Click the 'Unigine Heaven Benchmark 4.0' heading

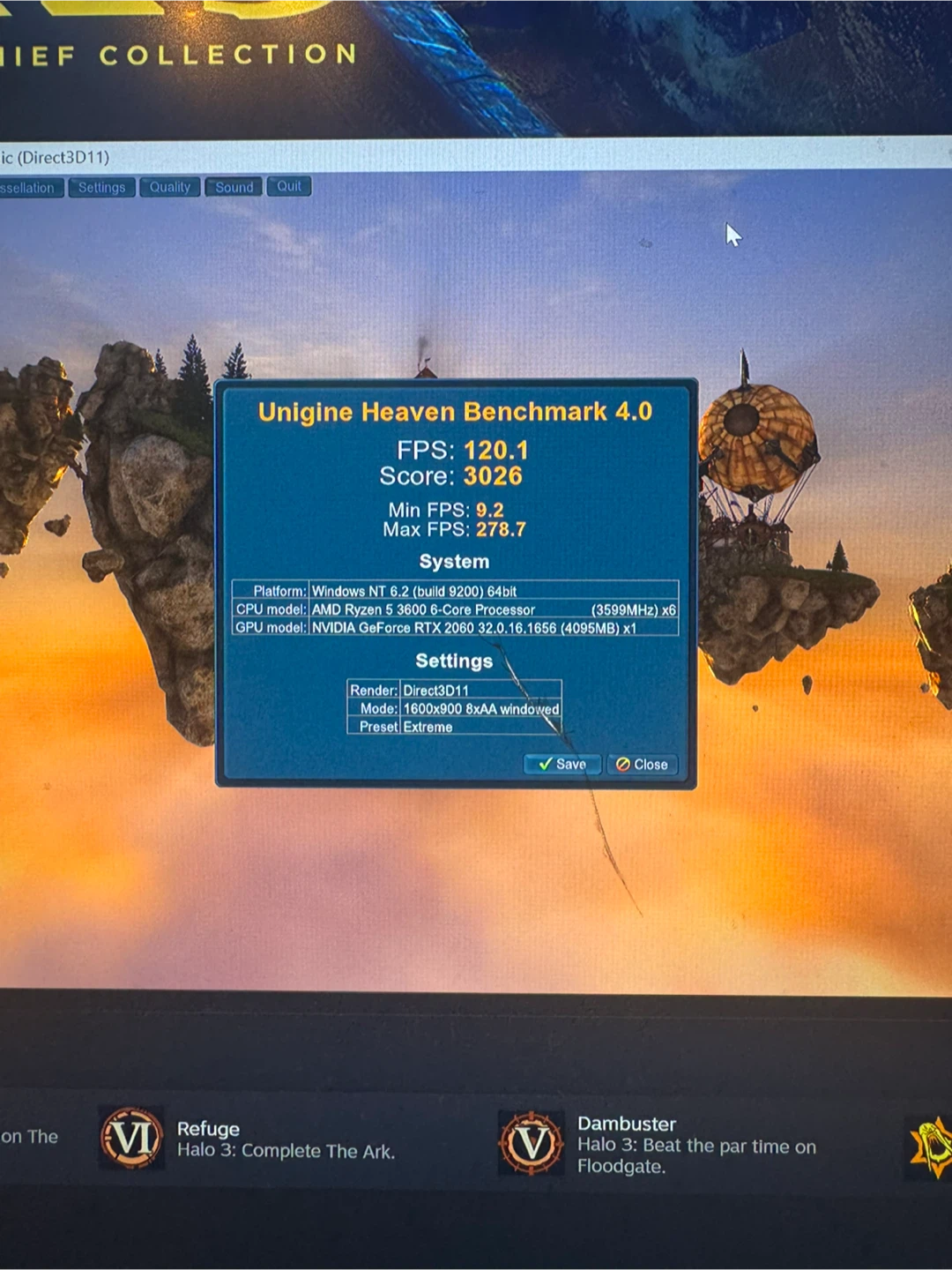coord(455,412)
